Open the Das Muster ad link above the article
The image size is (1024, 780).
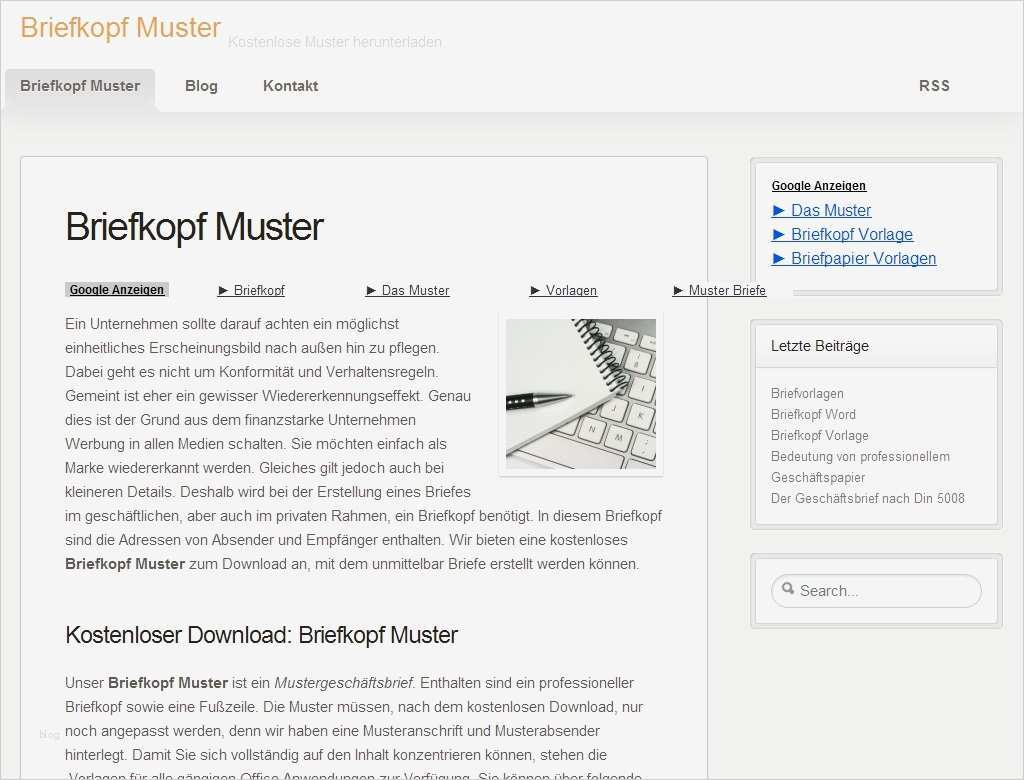click(408, 290)
